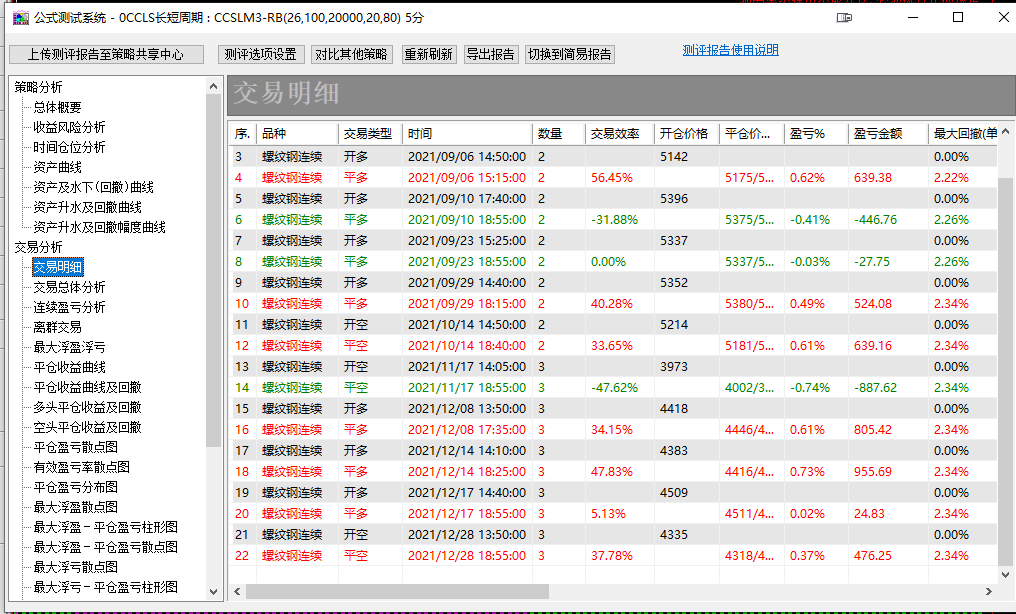Click 上传测评报告至策略共享中心 button
The image size is (1016, 614).
[x=106, y=54]
